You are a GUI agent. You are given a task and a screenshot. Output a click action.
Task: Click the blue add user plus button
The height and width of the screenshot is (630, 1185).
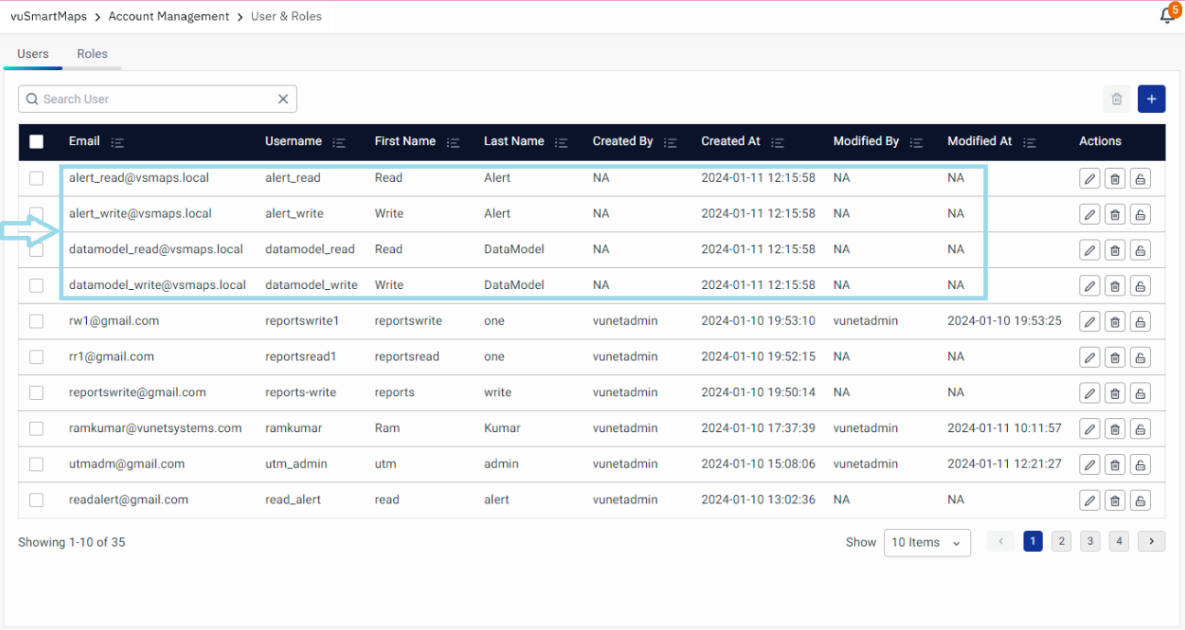point(1151,99)
